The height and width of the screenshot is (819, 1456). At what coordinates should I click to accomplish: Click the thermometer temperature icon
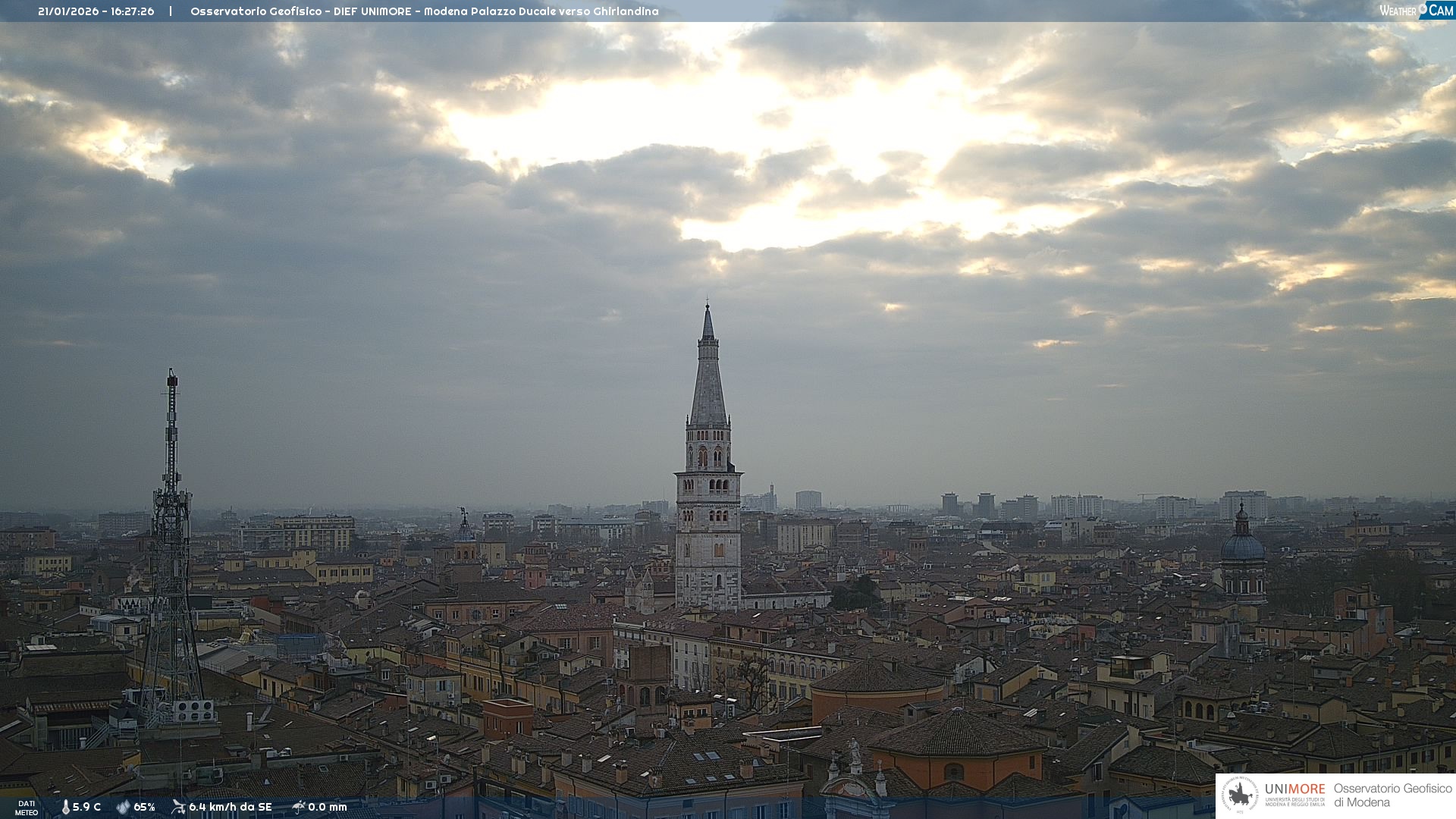[x=66, y=807]
